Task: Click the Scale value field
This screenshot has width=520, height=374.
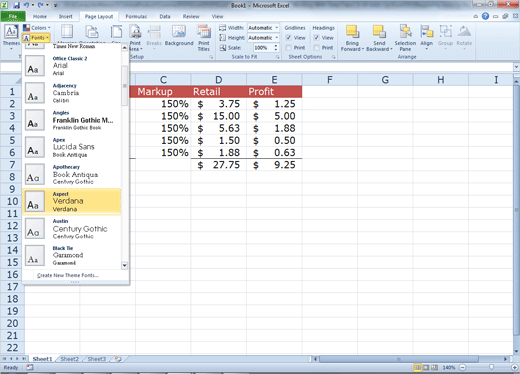Action: (x=263, y=48)
